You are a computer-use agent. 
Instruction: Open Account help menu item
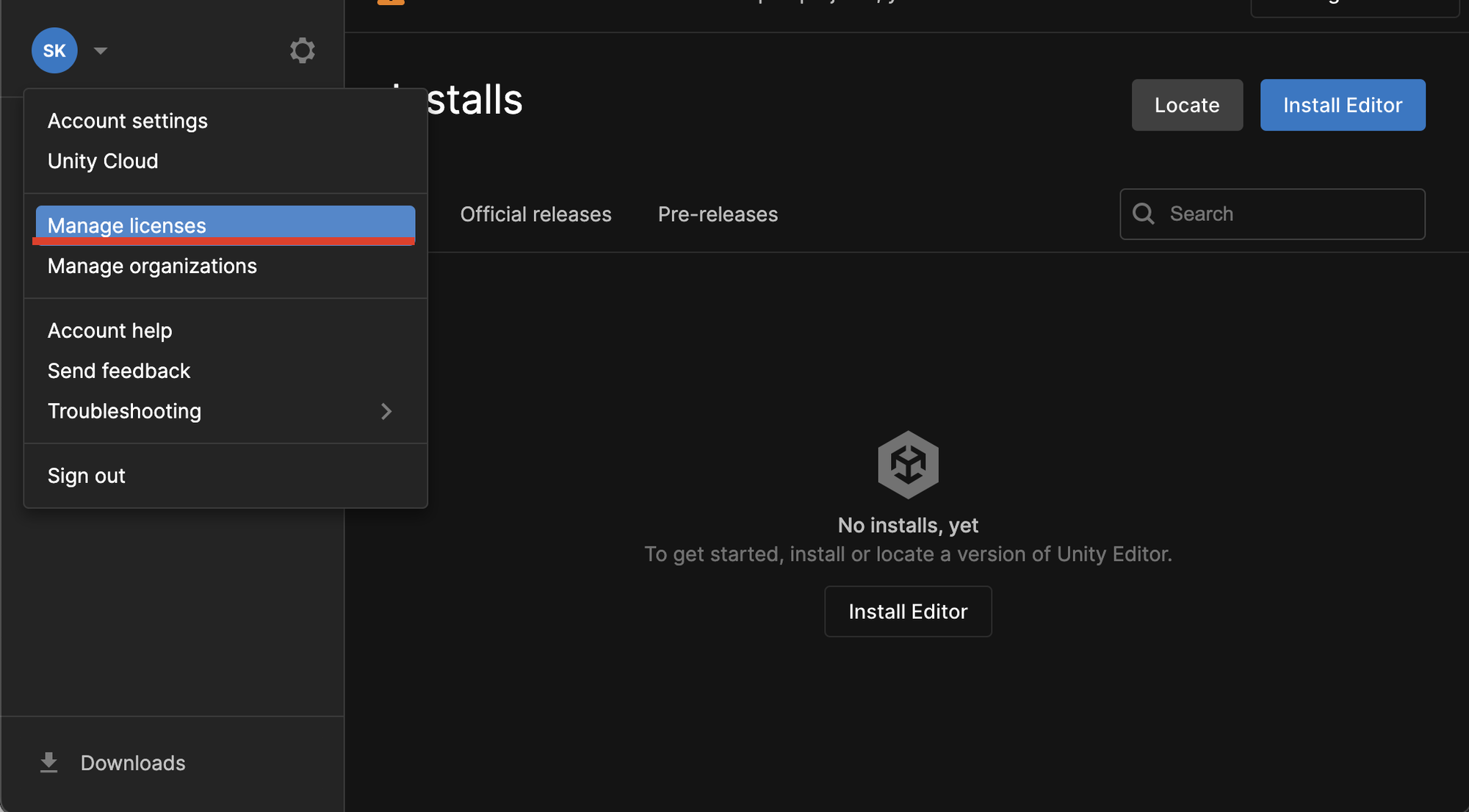[x=225, y=330]
